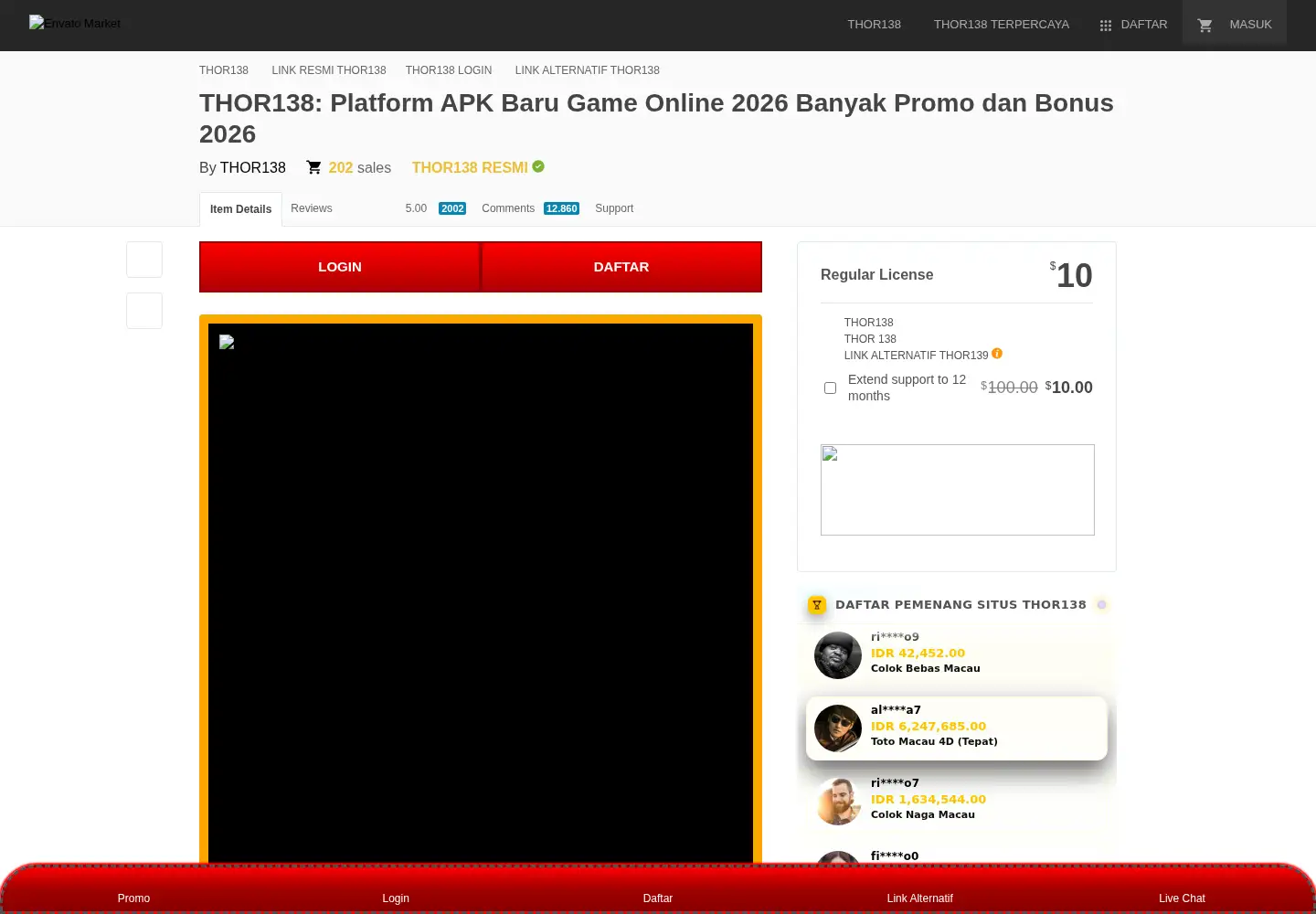Click the orange info icon by LINK ALTERNATIF THOR139
Image resolution: width=1316 pixels, height=914 pixels.
[x=997, y=353]
